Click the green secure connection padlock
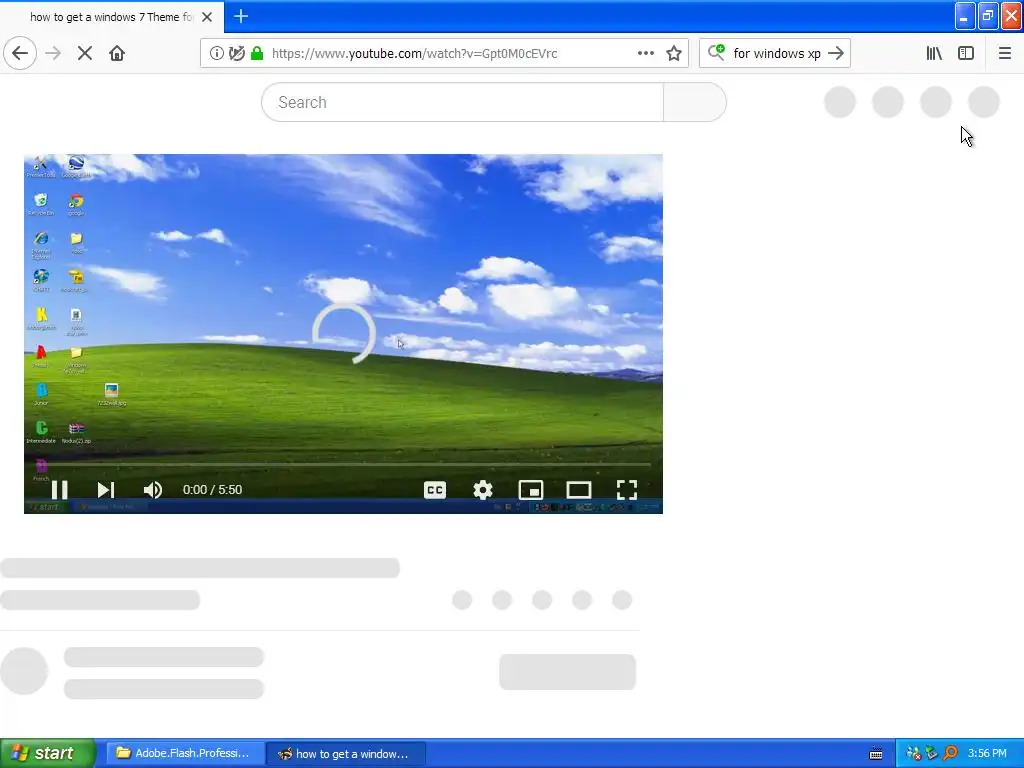This screenshot has height=768, width=1024. (x=257, y=54)
